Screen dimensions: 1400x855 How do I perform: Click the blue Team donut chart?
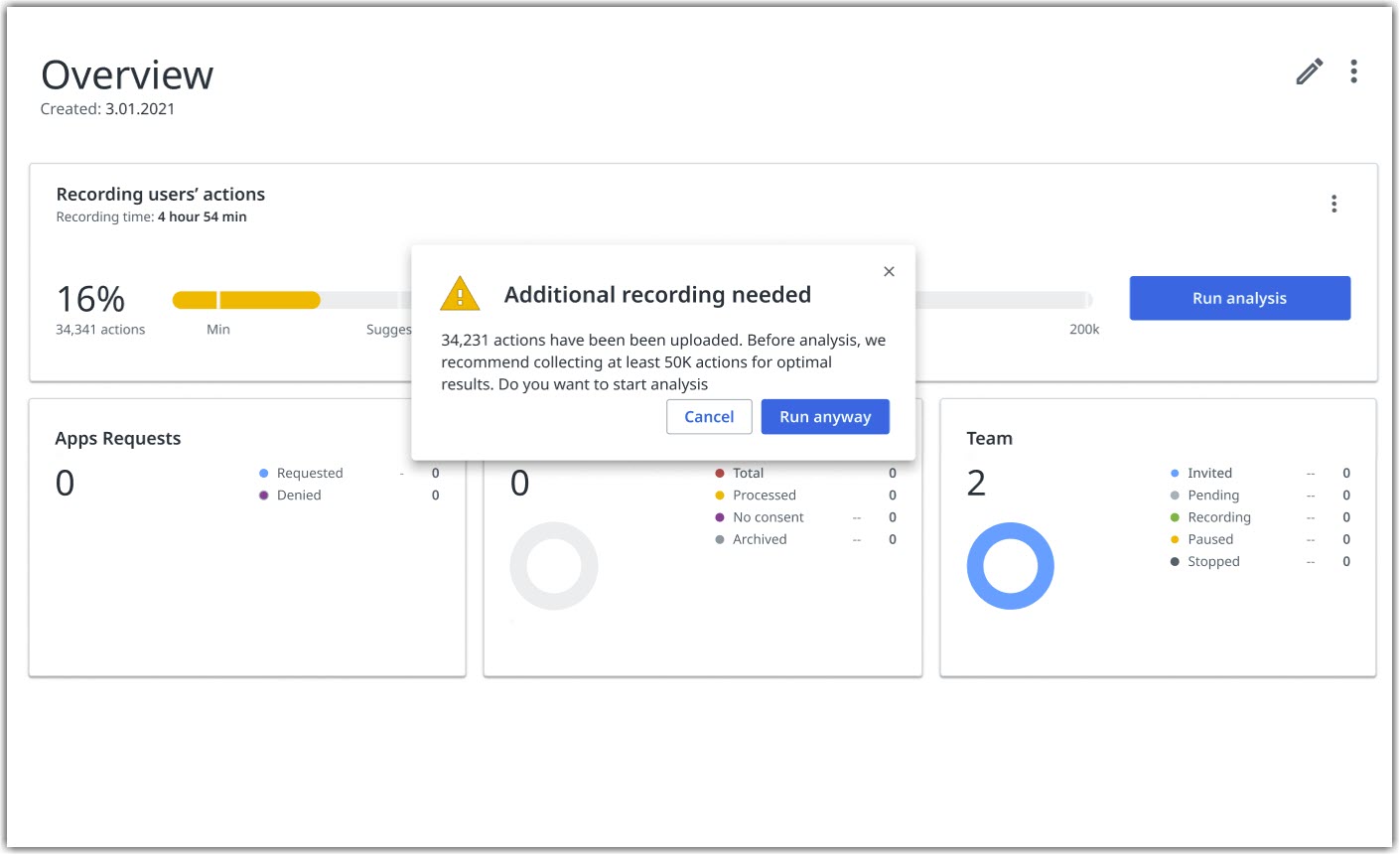point(1010,566)
